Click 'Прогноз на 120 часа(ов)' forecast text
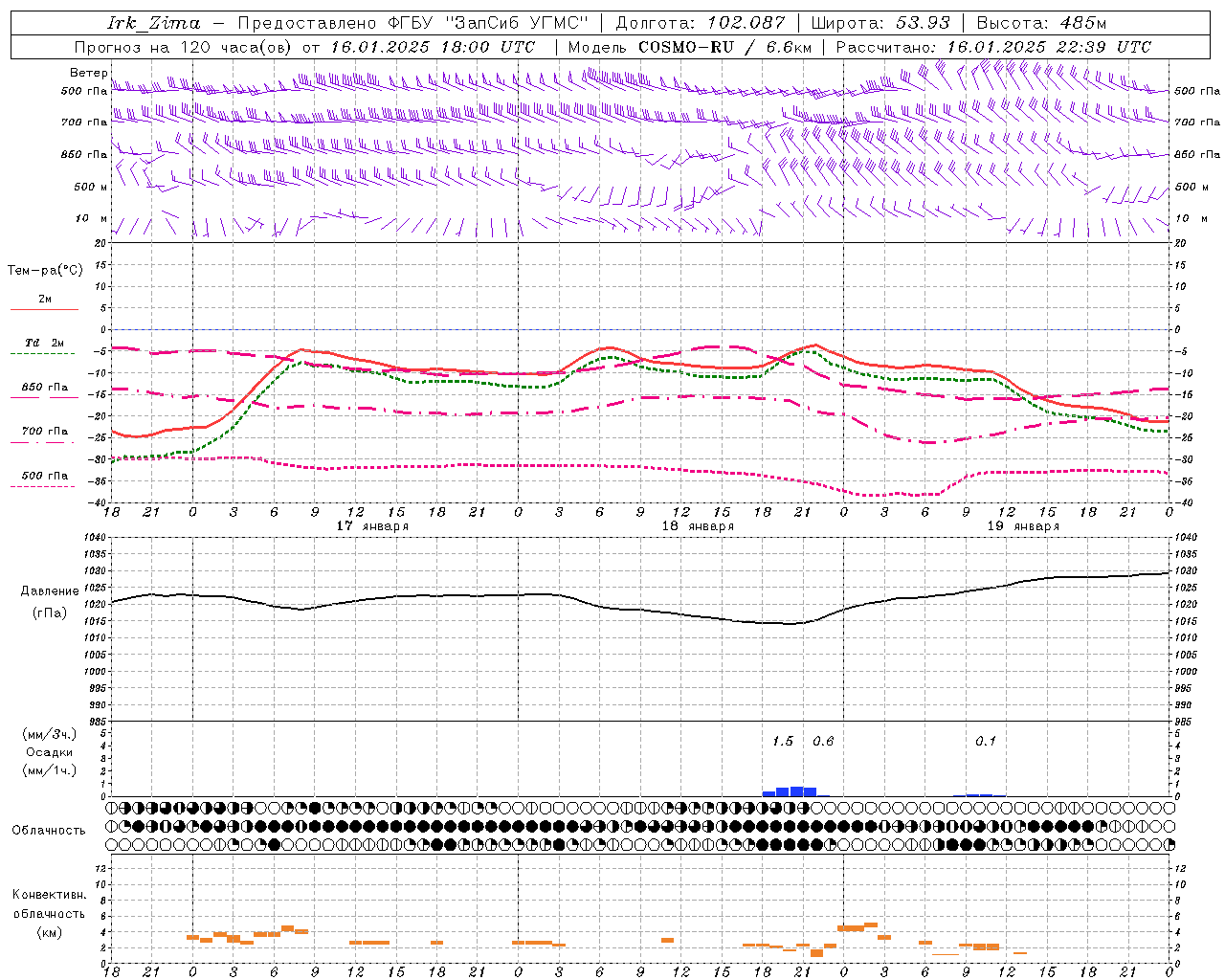The image size is (1225, 980). click(184, 47)
